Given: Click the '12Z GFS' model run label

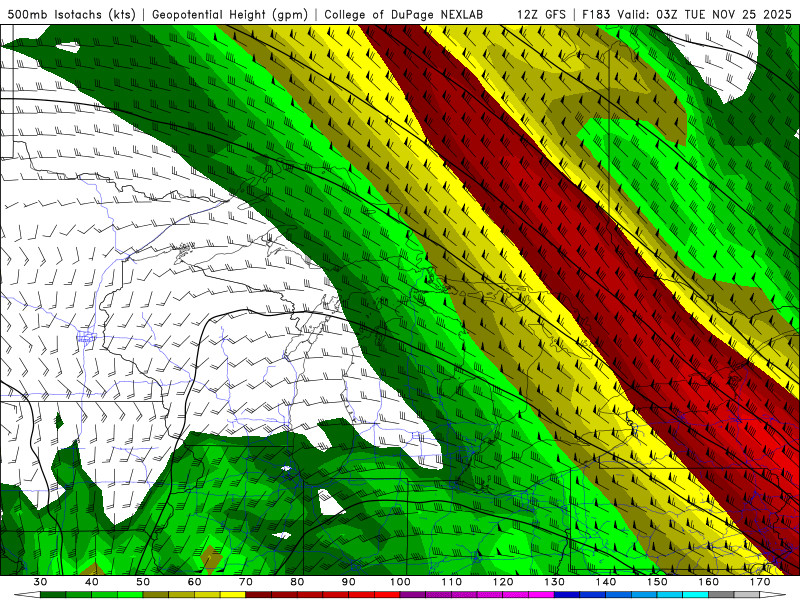Looking at the screenshot, I should [x=541, y=14].
